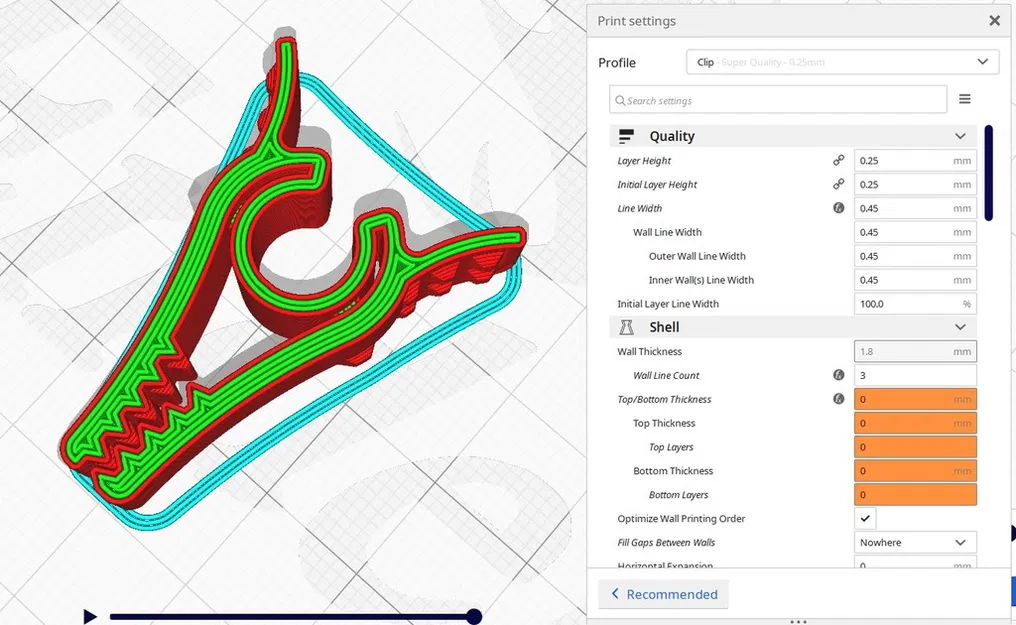
Task: Edit the Line Width value field
Action: click(915, 209)
